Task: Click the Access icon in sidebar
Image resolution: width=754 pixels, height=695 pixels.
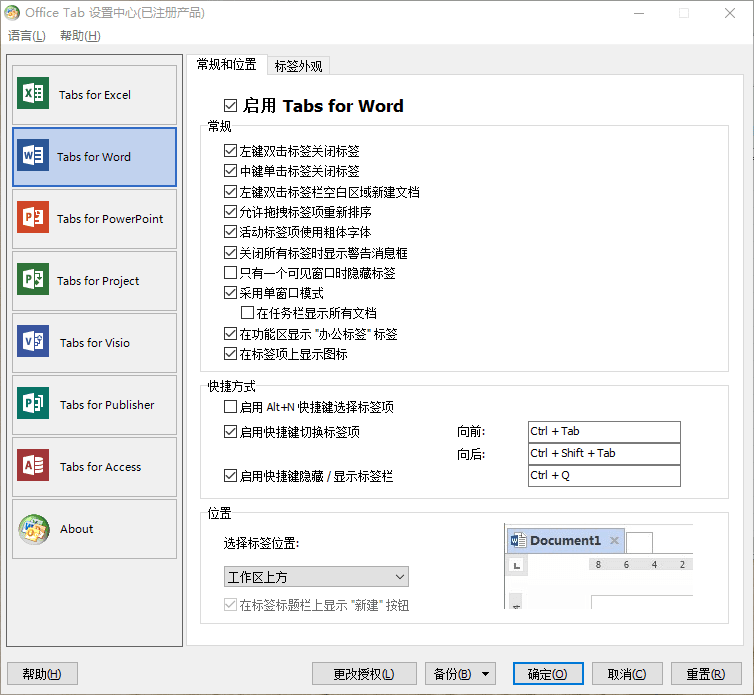Action: (x=33, y=465)
